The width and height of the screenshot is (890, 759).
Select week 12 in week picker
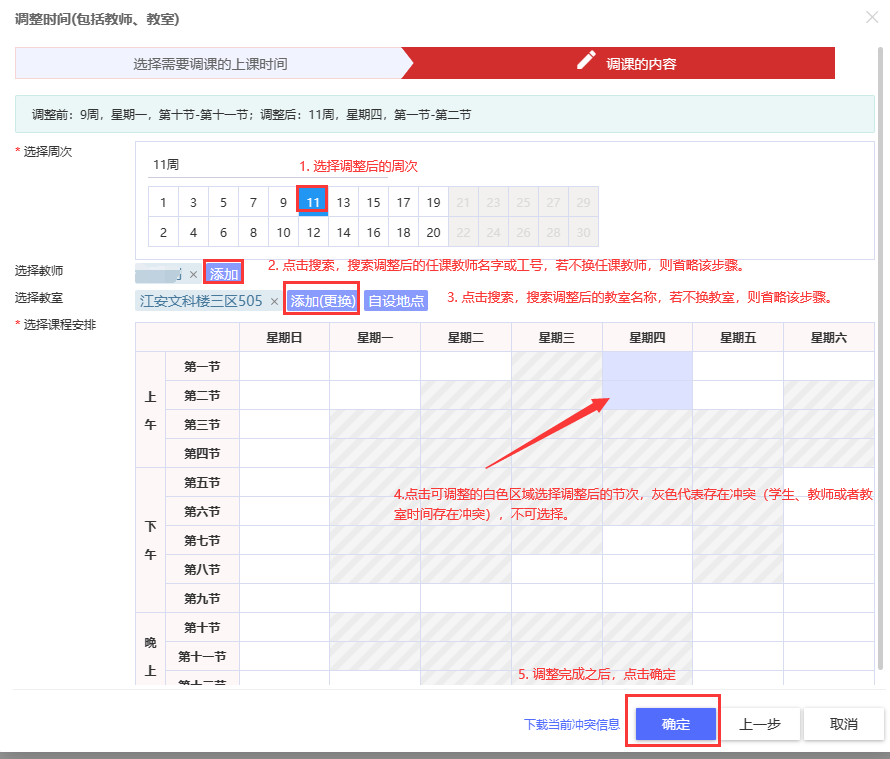pyautogui.click(x=313, y=232)
